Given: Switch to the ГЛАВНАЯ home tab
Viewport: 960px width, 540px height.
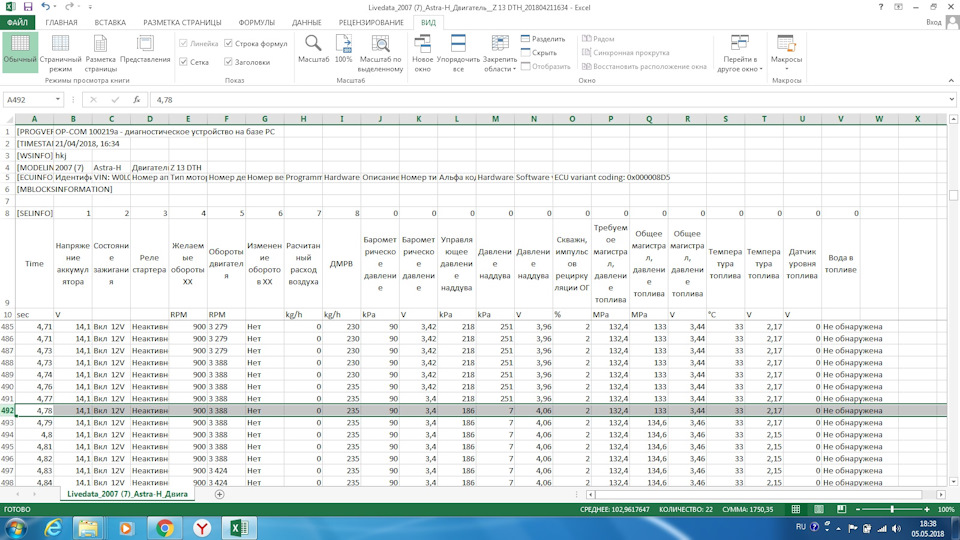Looking at the screenshot, I should 61,22.
